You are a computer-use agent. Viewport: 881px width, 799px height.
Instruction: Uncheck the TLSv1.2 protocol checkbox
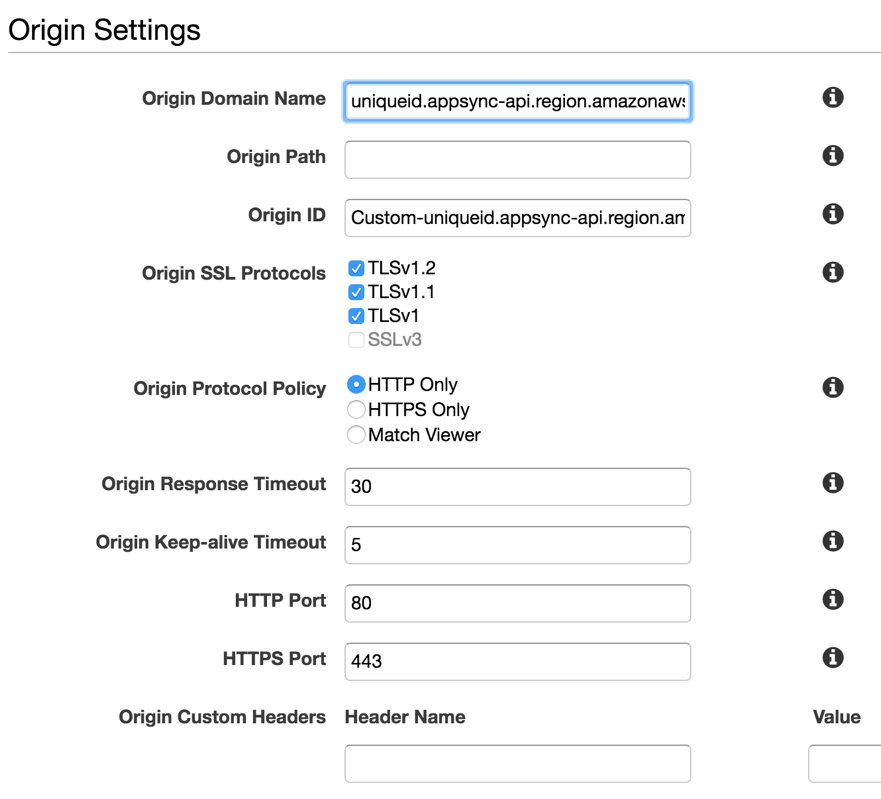point(356,268)
